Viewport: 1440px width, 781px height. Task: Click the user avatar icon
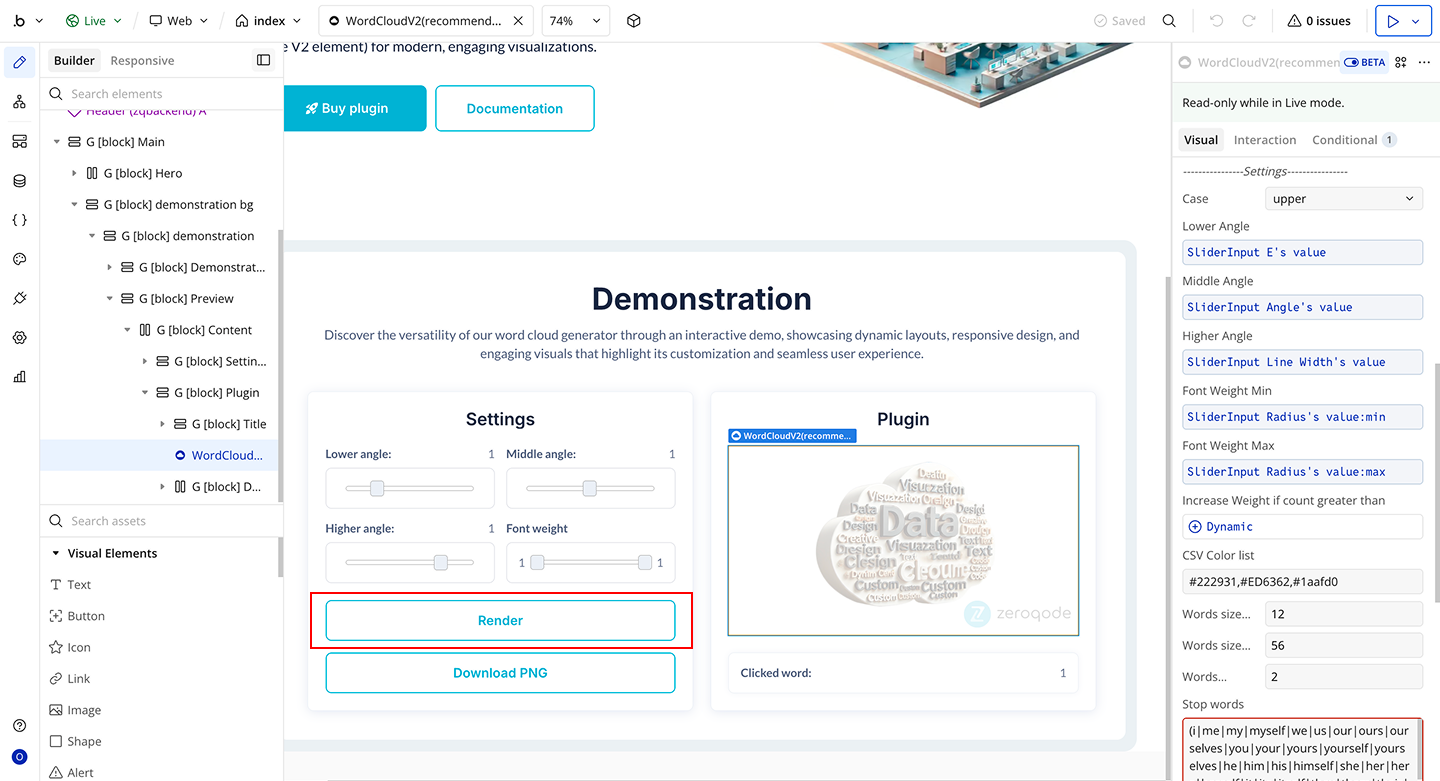tap(19, 757)
